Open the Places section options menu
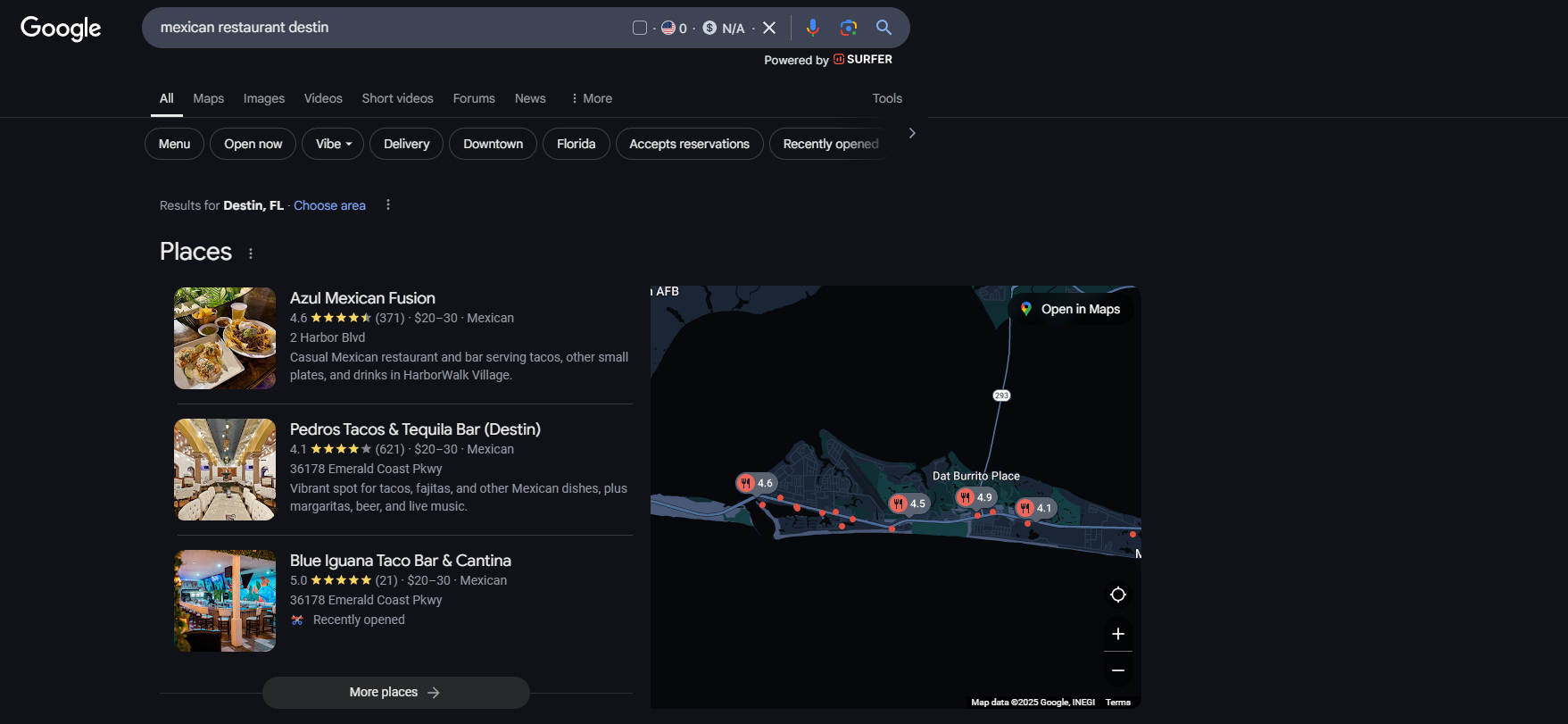 [251, 254]
